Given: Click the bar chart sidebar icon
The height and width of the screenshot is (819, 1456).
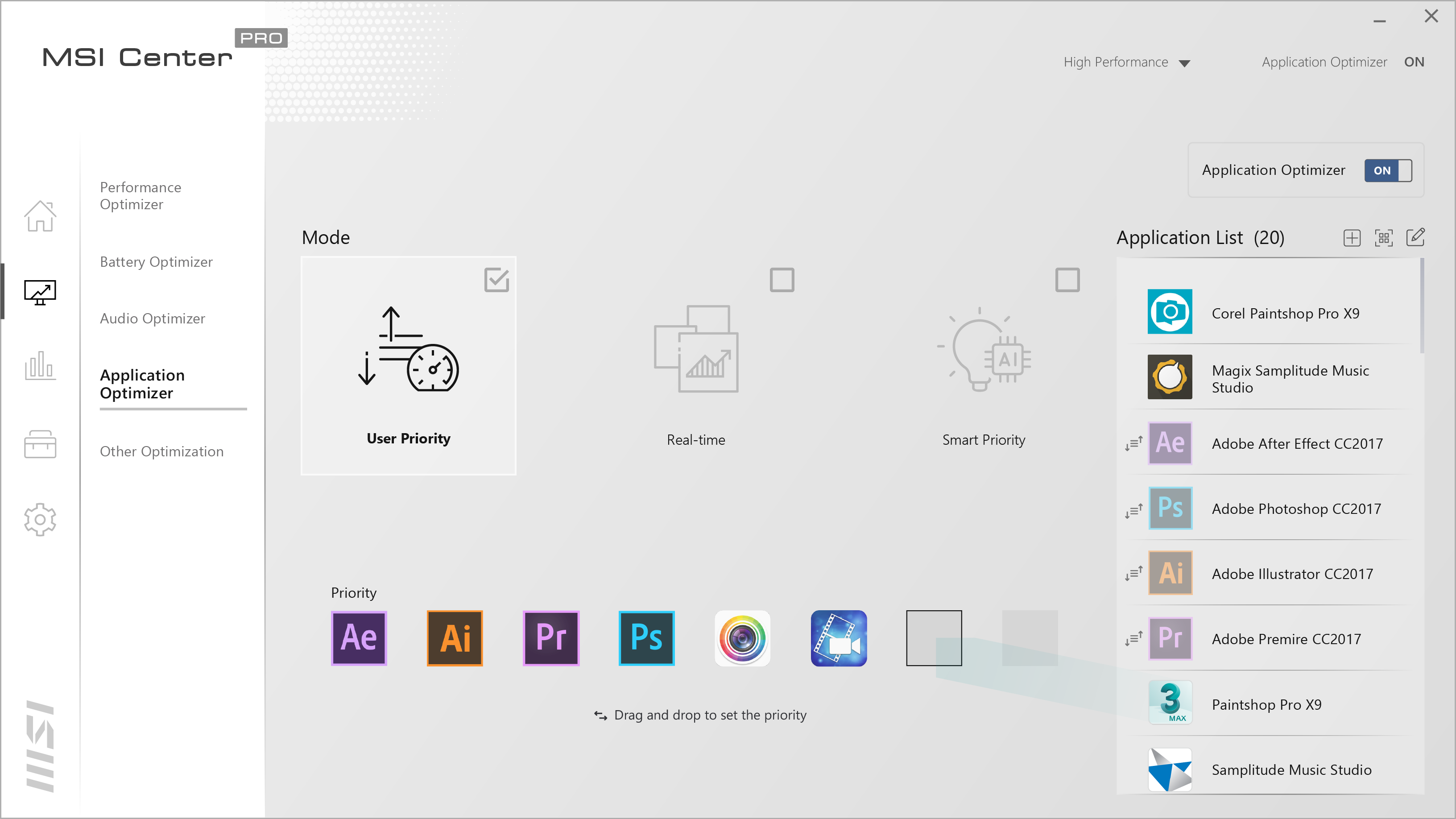Looking at the screenshot, I should tap(40, 366).
